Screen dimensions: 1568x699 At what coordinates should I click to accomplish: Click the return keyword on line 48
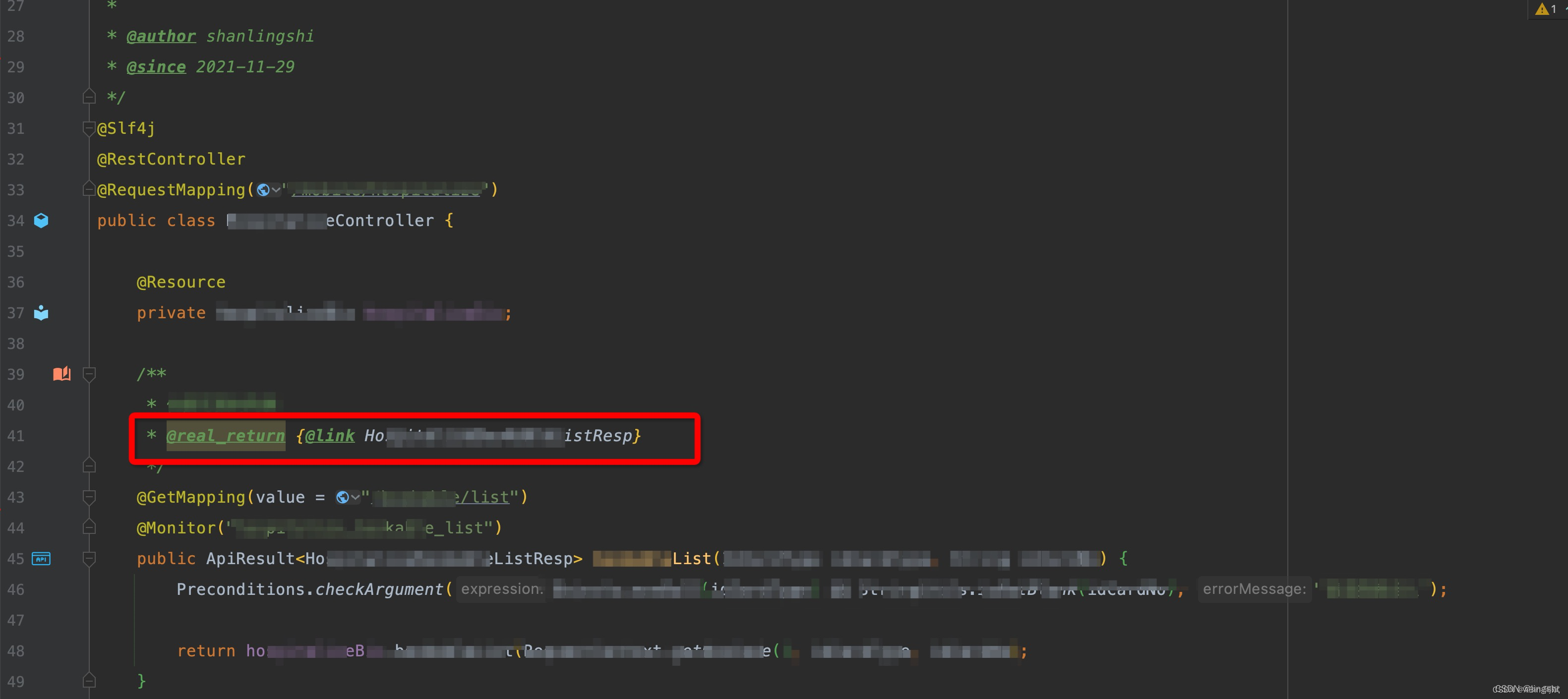click(x=206, y=651)
